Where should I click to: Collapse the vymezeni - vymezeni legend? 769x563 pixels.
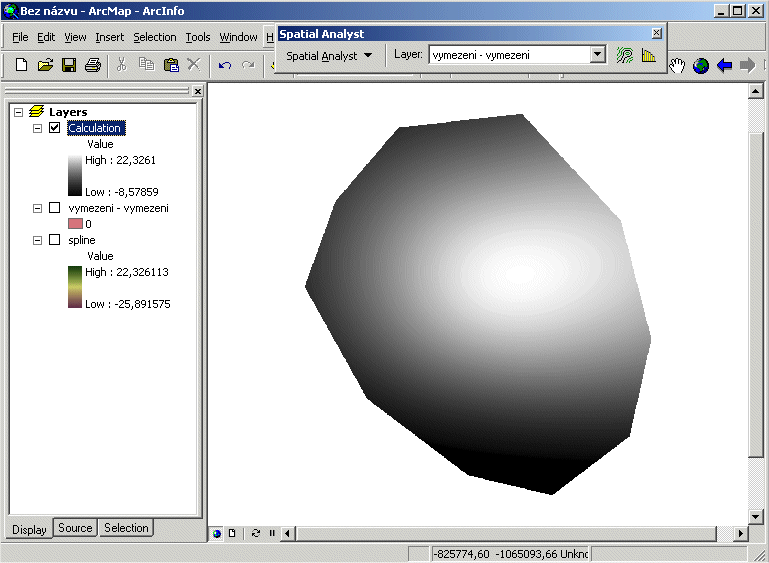pos(37,208)
